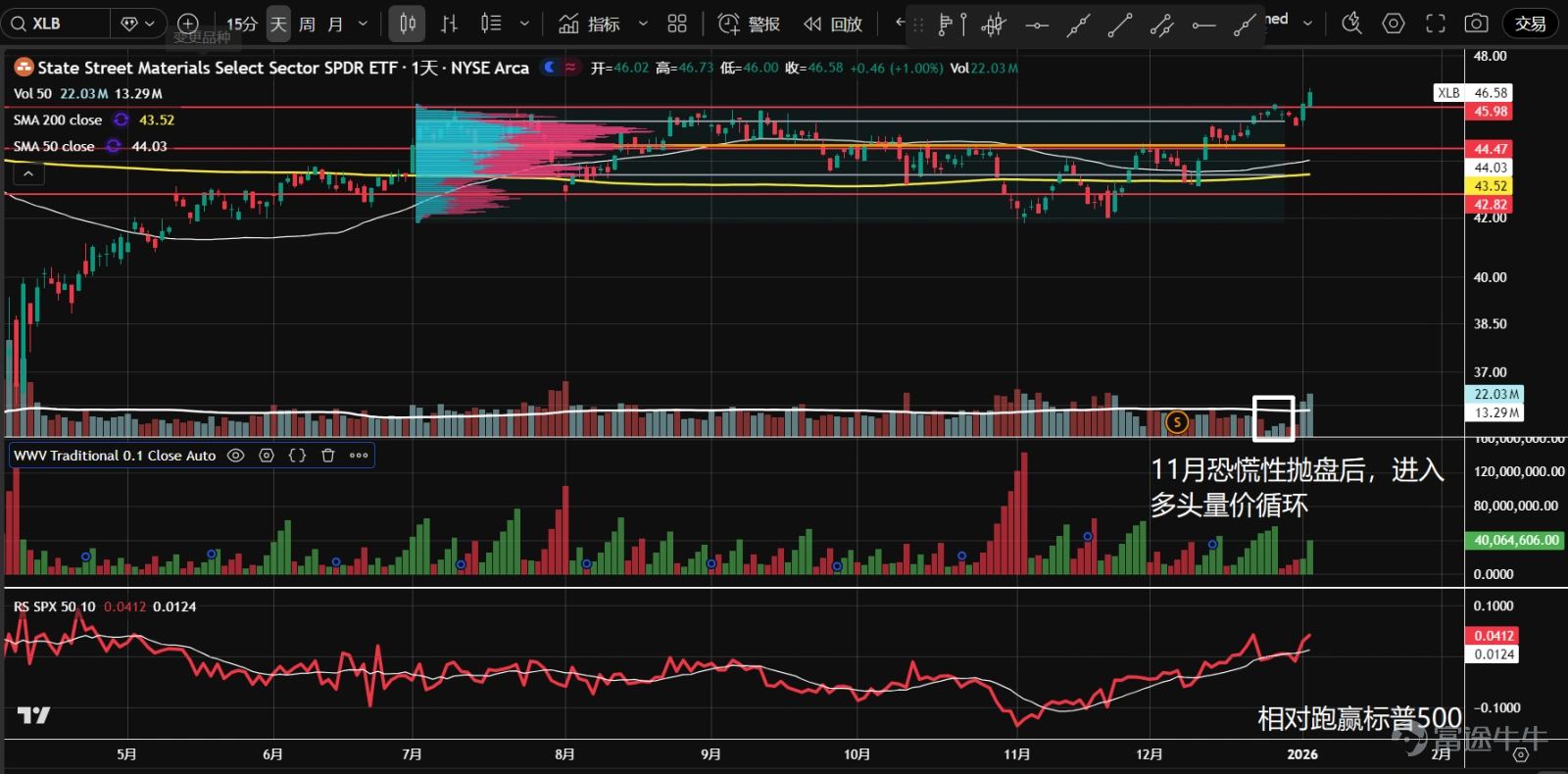The width and height of the screenshot is (1568, 774).
Task: Expand the layout name dropdown arrow
Action: point(1307,23)
